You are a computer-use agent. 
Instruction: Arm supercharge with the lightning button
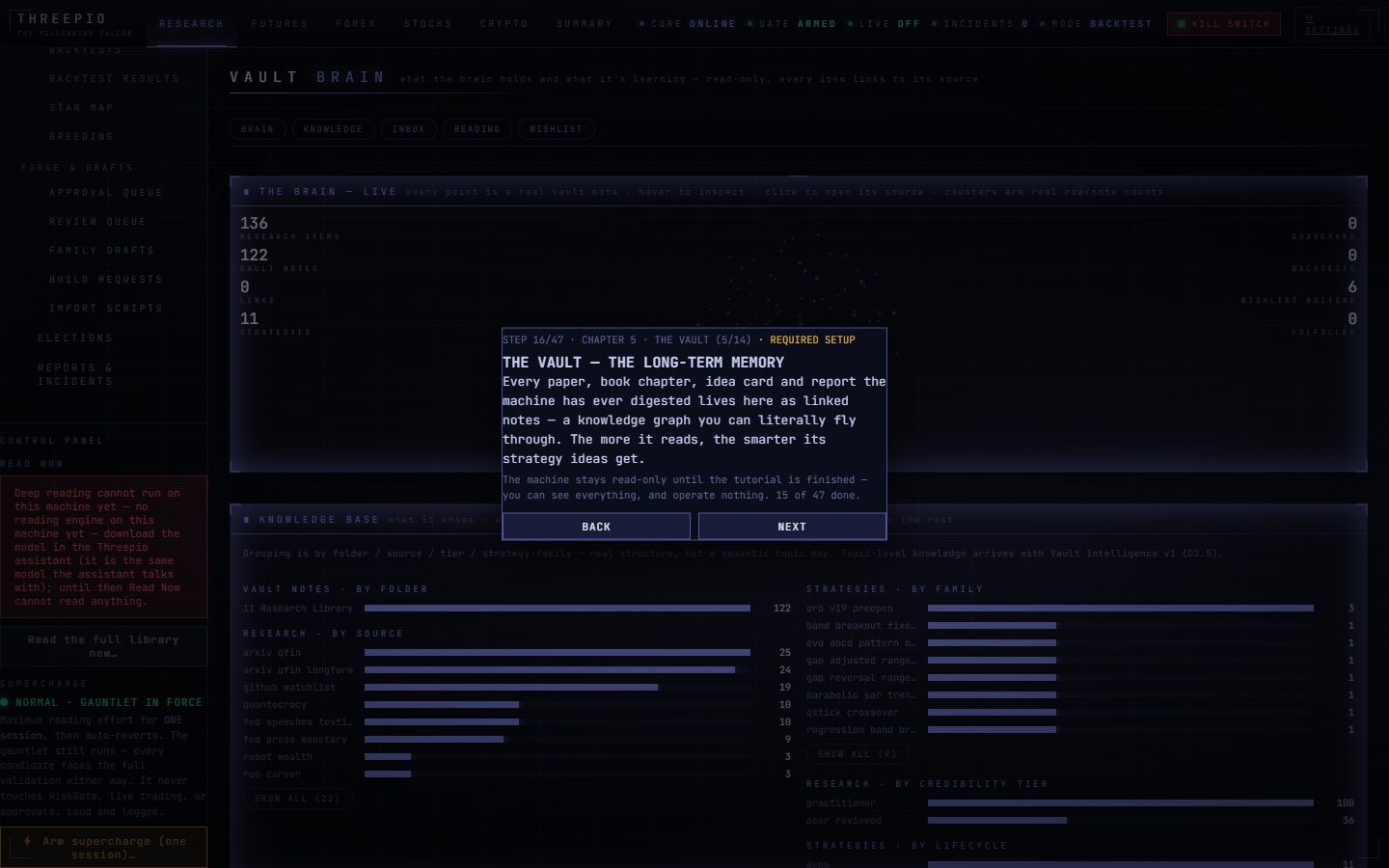(x=103, y=848)
